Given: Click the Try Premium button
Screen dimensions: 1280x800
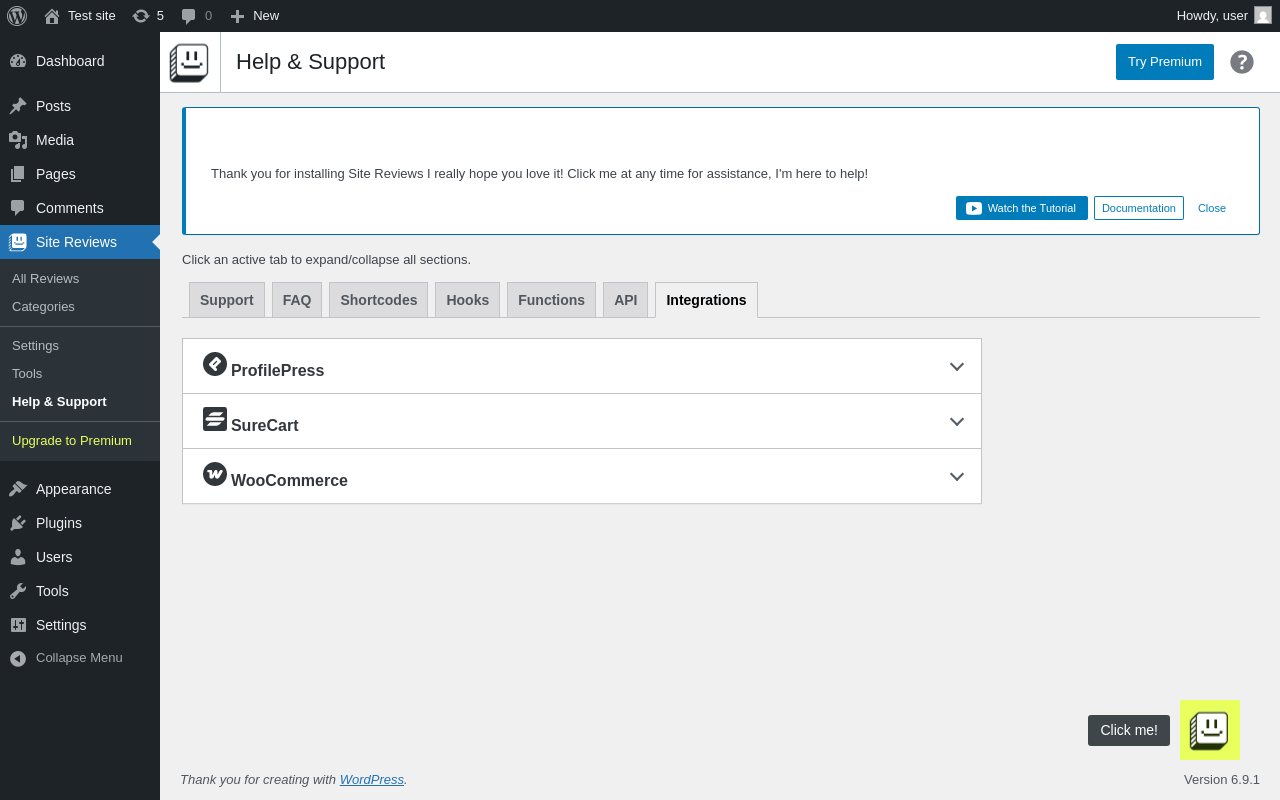Looking at the screenshot, I should (1165, 62).
